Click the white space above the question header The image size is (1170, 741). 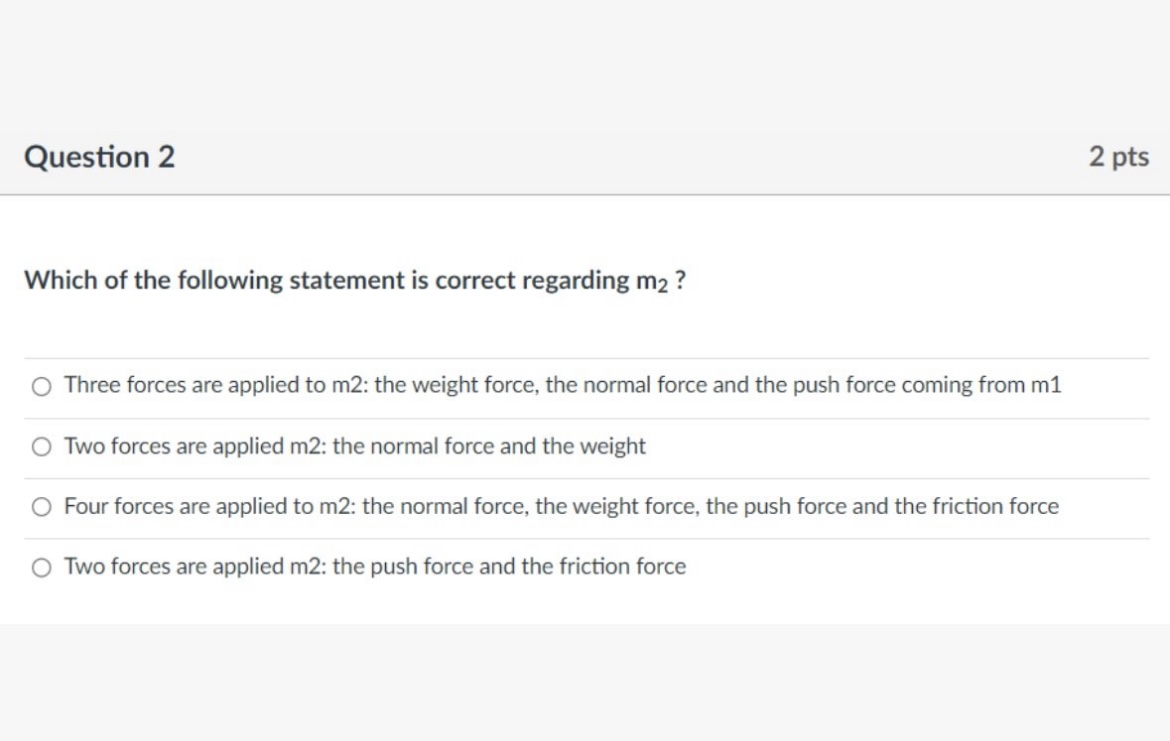click(585, 60)
